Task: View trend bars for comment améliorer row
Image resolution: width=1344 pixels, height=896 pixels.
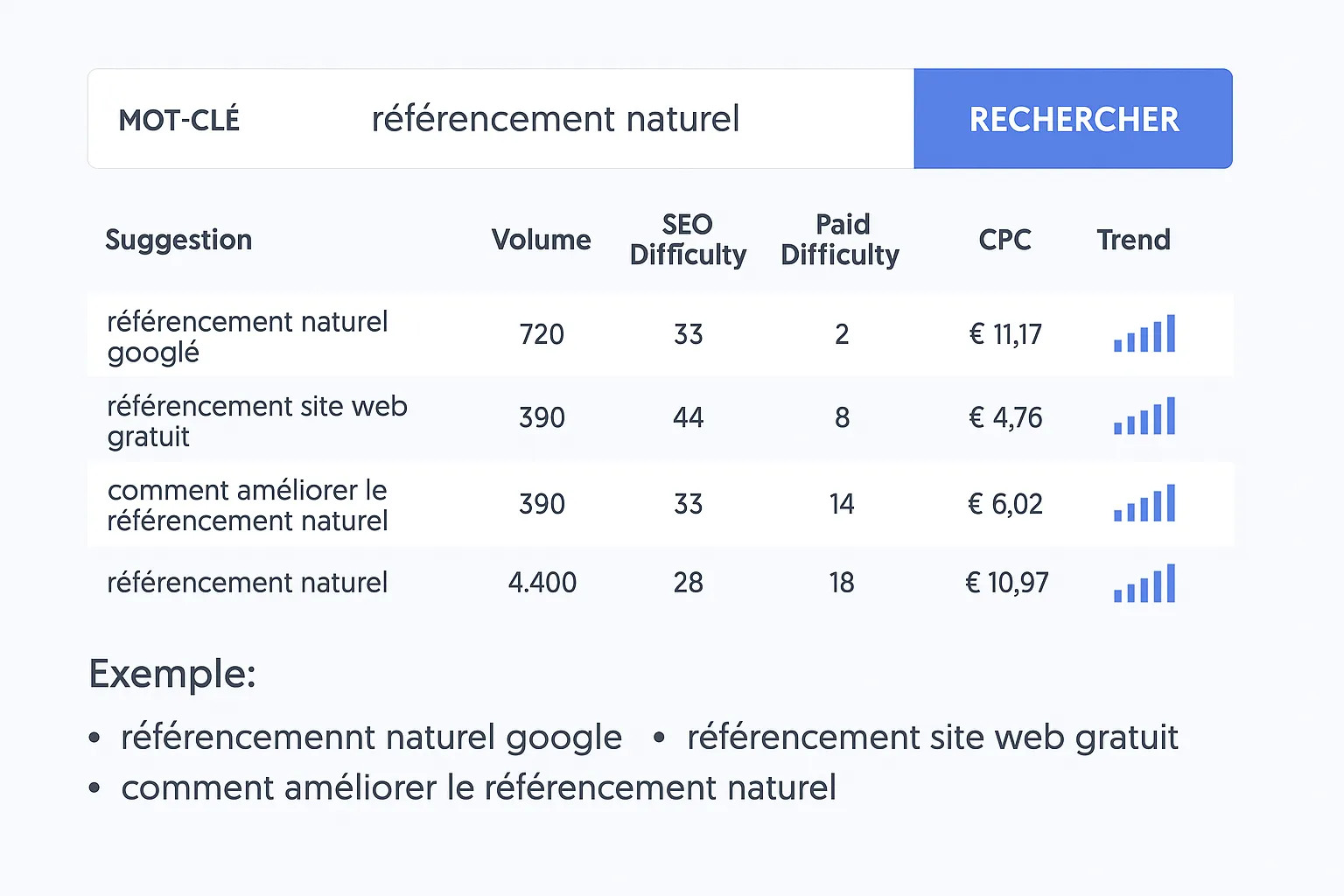Action: click(1144, 503)
